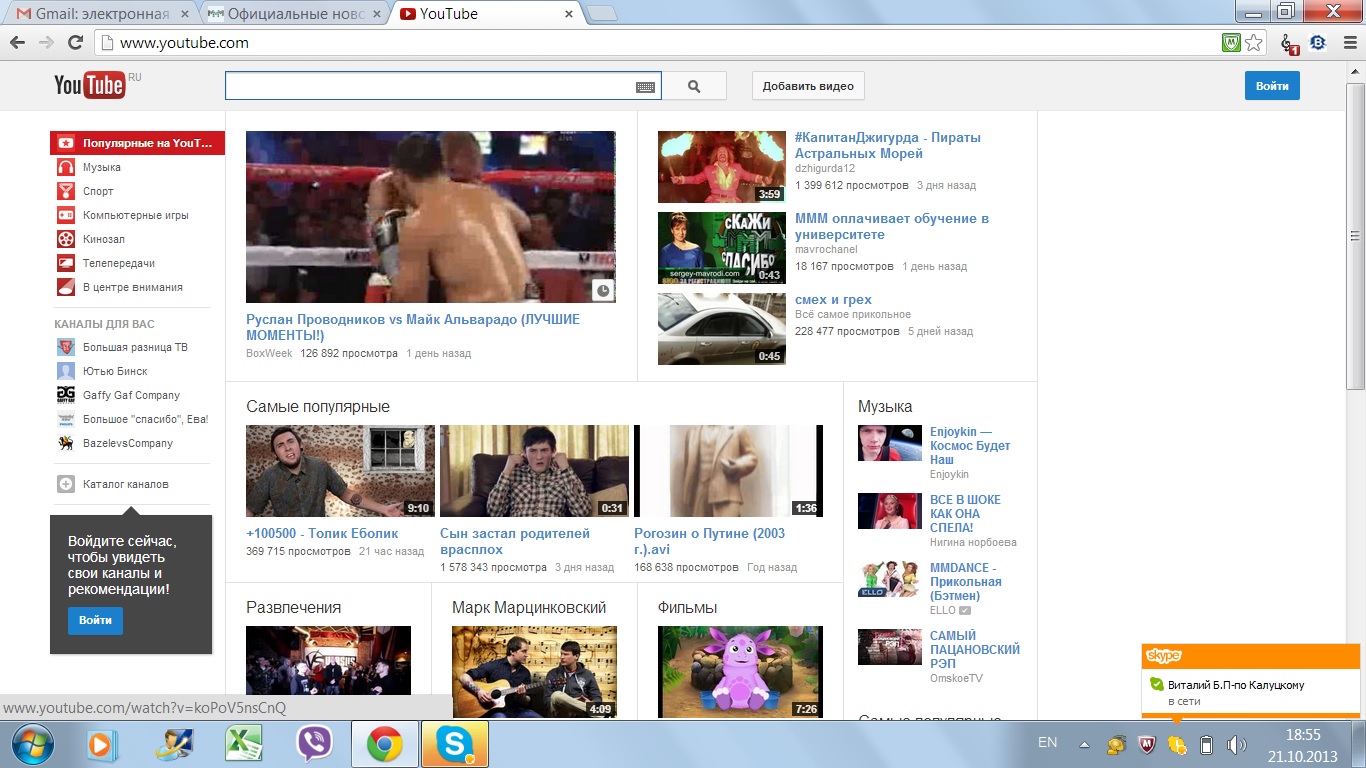Click the Добавить видео button
Image resolution: width=1366 pixels, height=768 pixels.
(x=808, y=86)
